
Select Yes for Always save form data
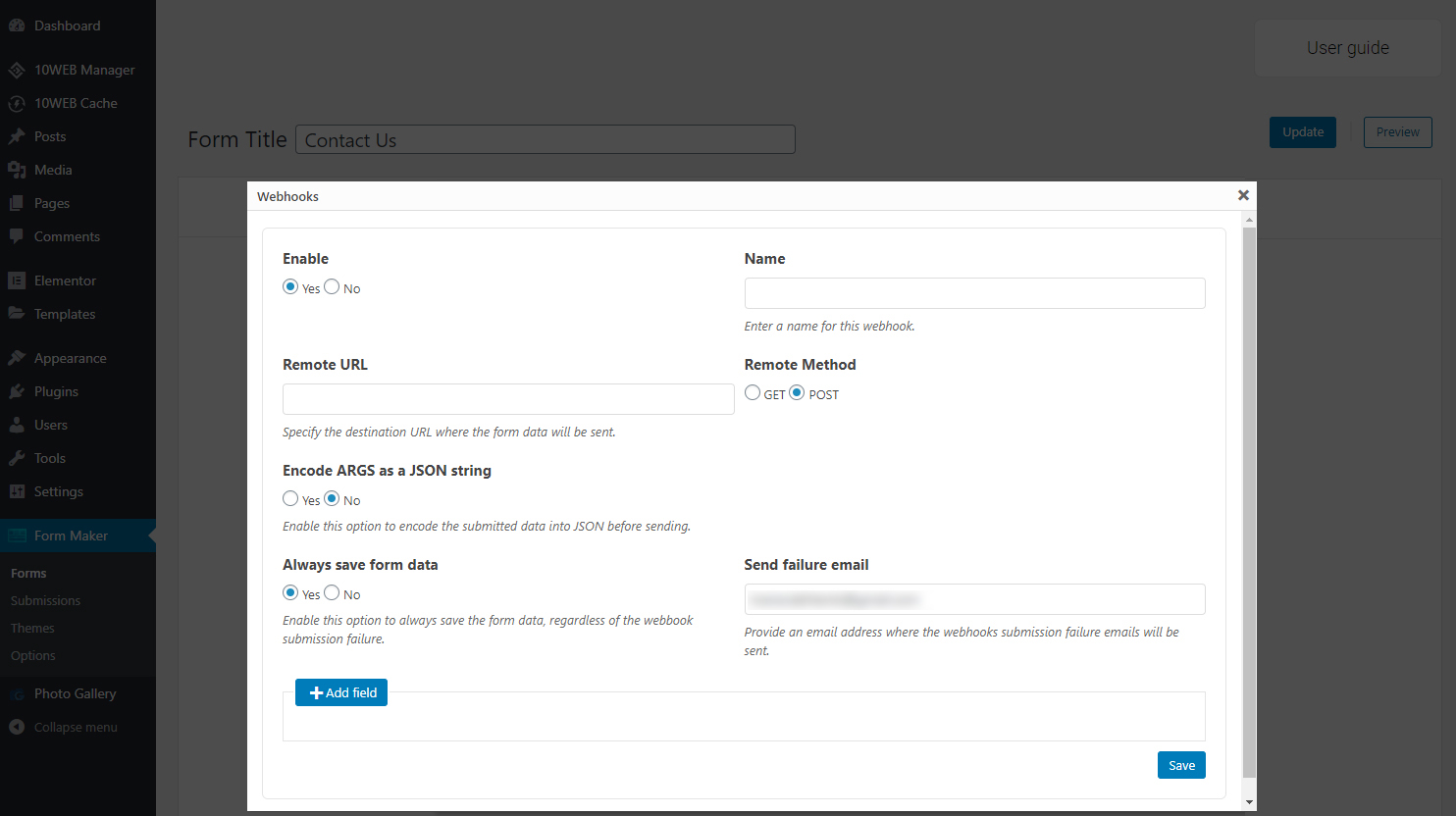(x=290, y=592)
